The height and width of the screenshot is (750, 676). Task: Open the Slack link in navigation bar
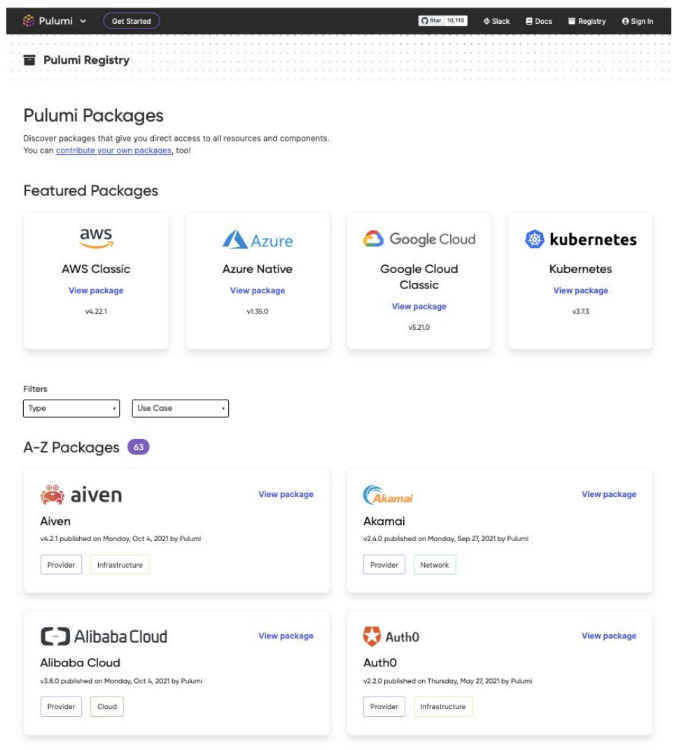click(x=497, y=21)
